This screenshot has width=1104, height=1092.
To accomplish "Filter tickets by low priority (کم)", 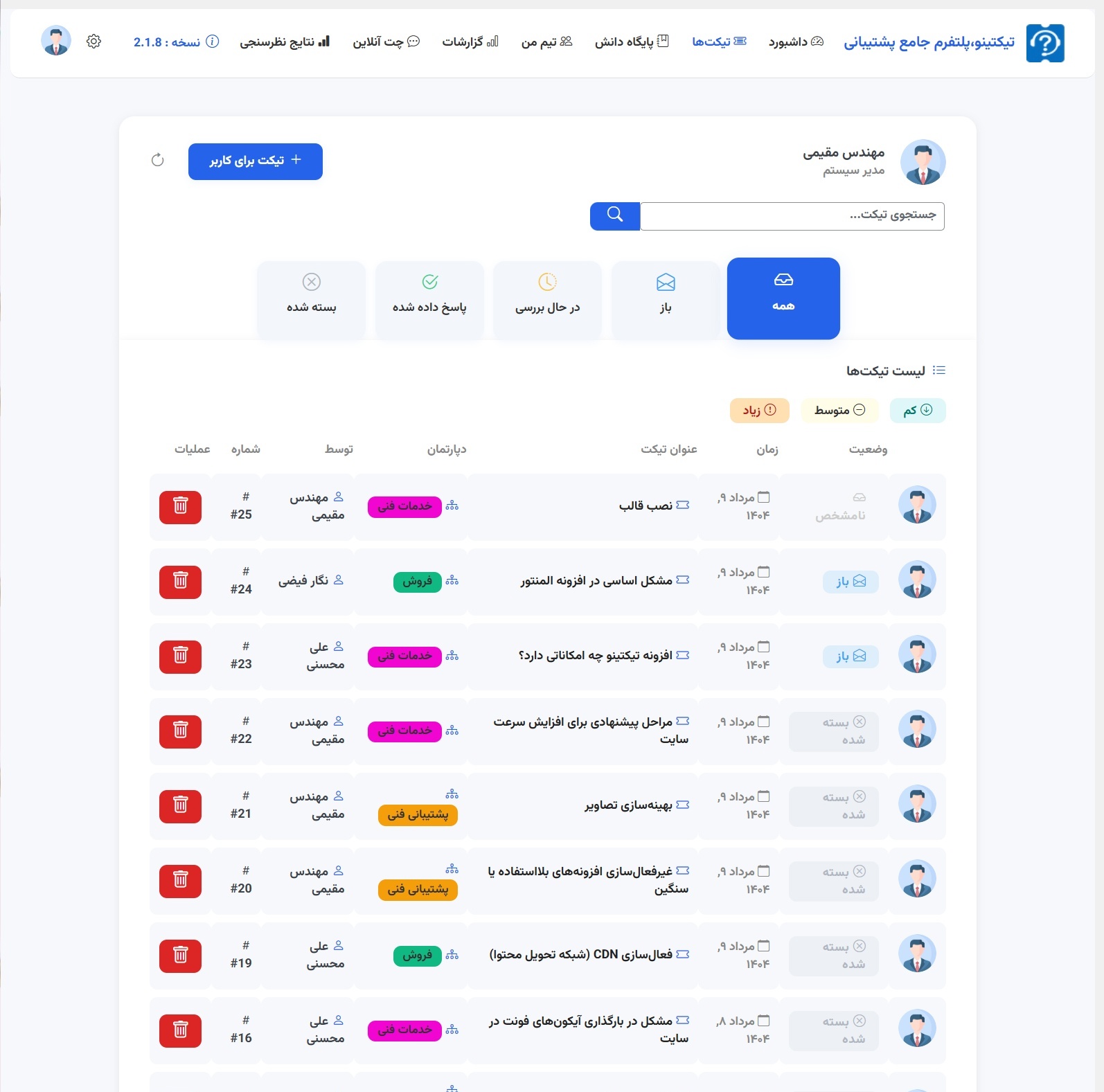I will (x=917, y=411).
